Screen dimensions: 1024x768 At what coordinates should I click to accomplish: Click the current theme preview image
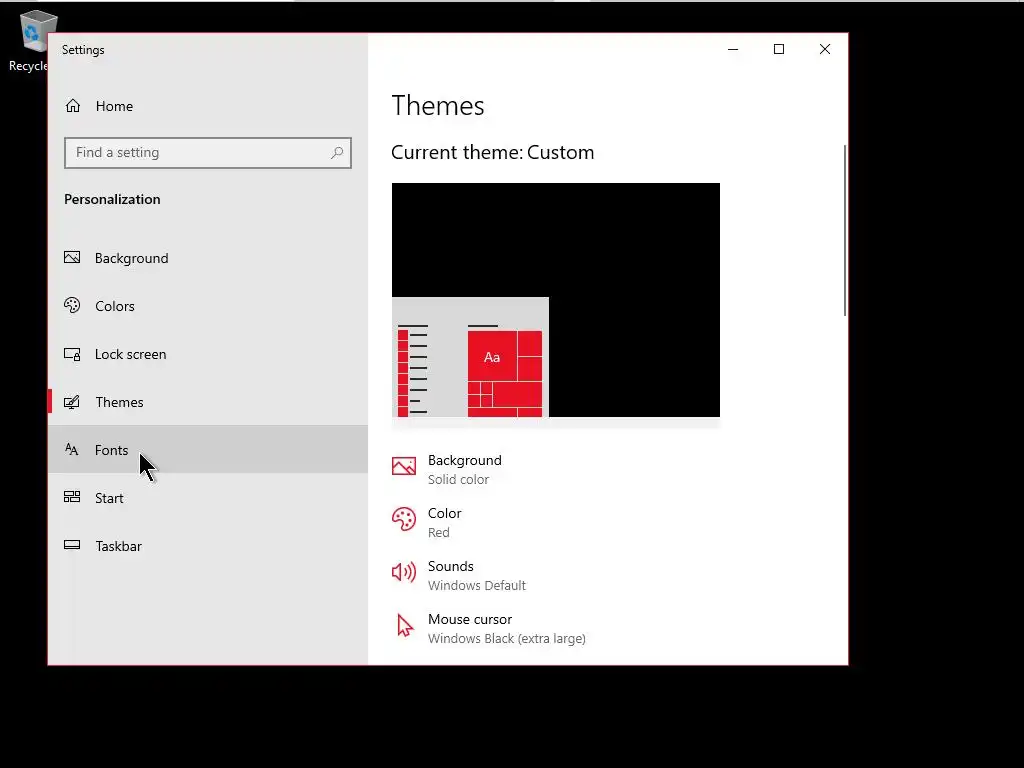click(556, 300)
